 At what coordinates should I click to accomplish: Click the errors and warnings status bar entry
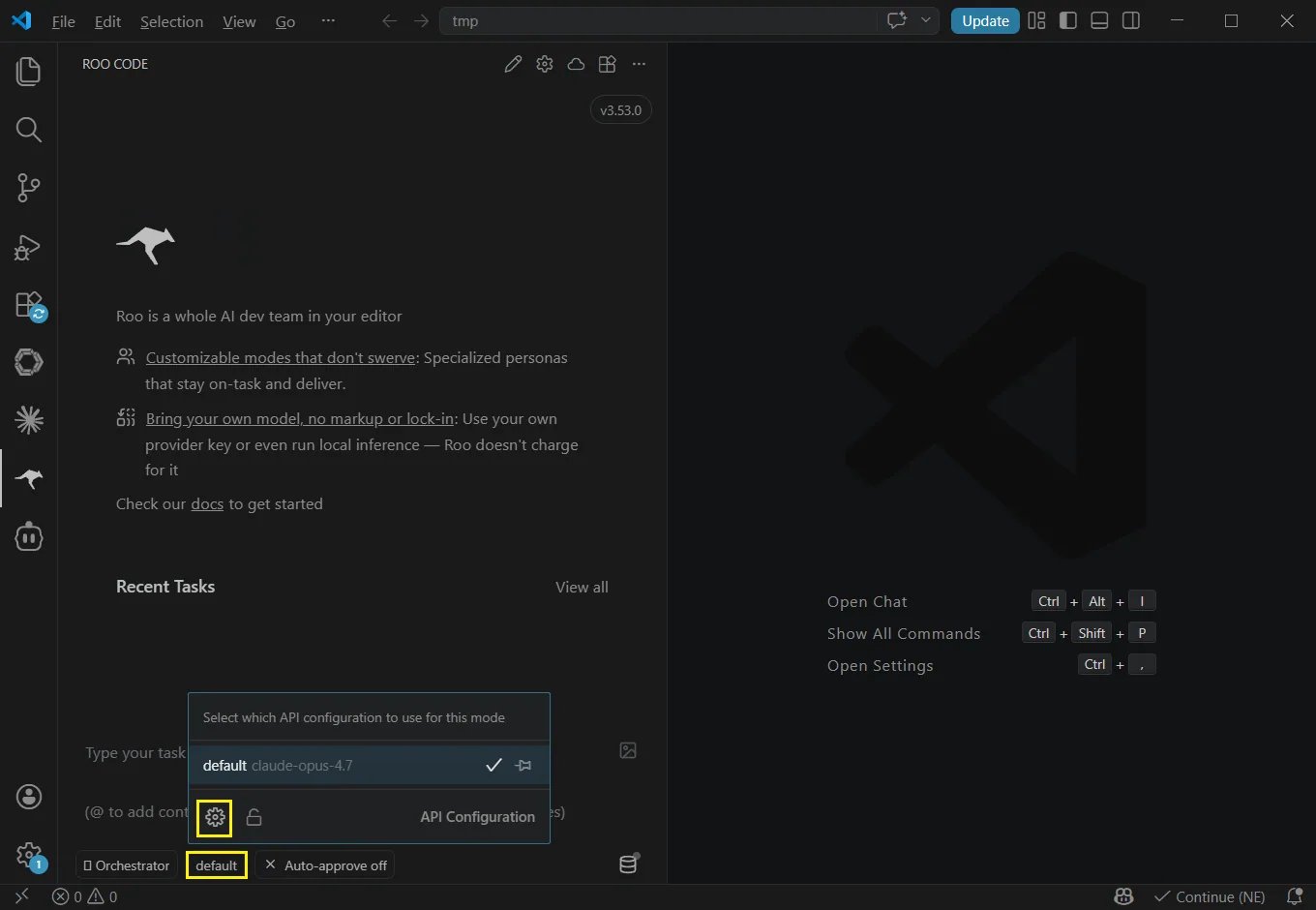tap(85, 896)
